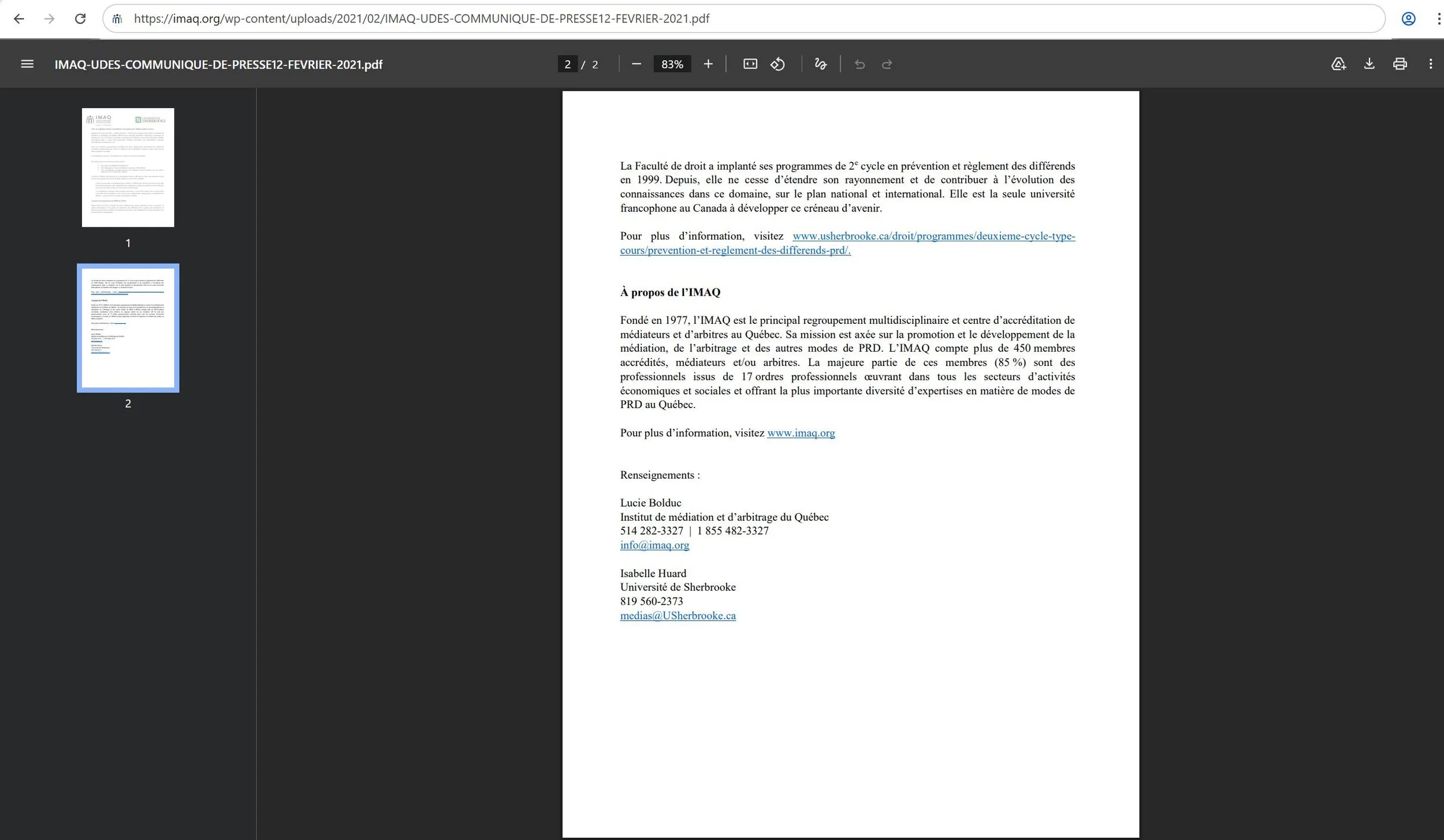Reload the PDF page
Viewport: 1444px width, 840px height.
tap(80, 18)
